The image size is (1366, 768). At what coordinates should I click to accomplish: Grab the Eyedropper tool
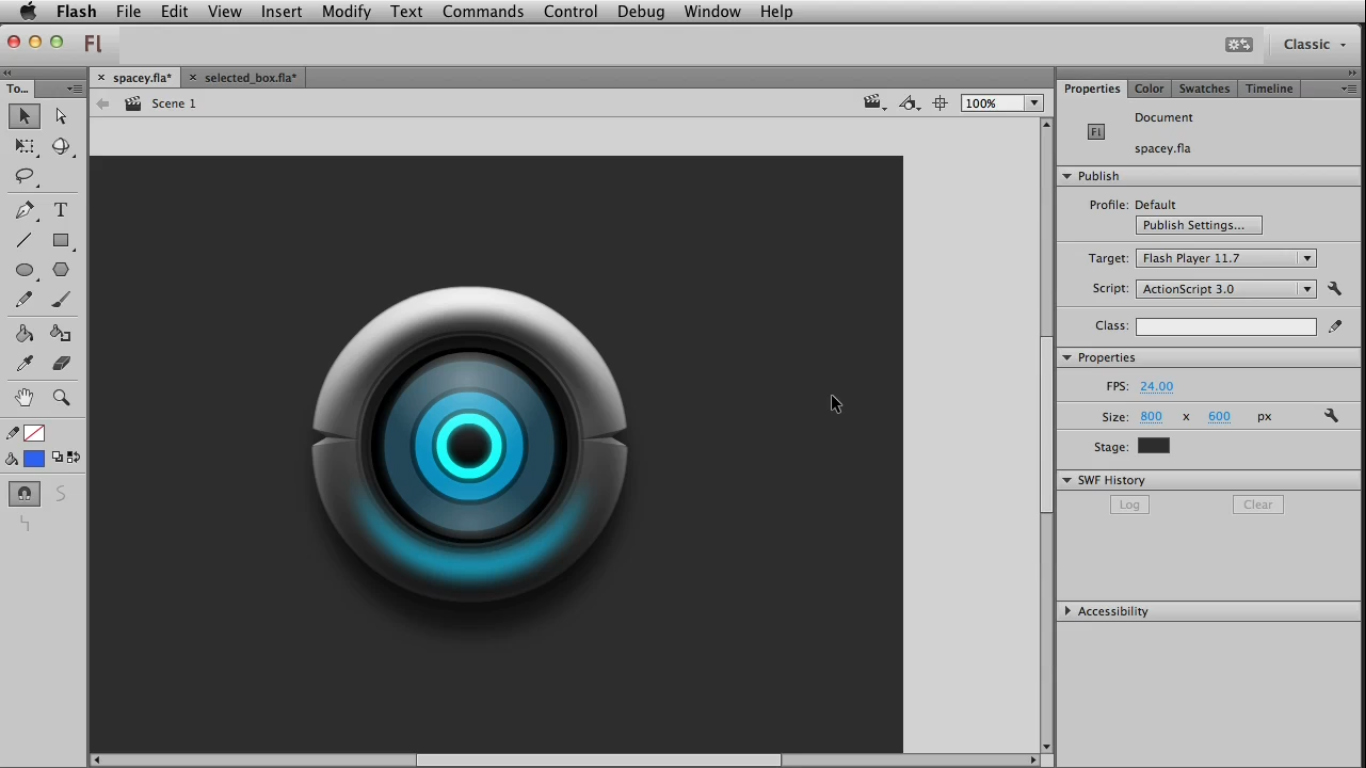click(25, 363)
